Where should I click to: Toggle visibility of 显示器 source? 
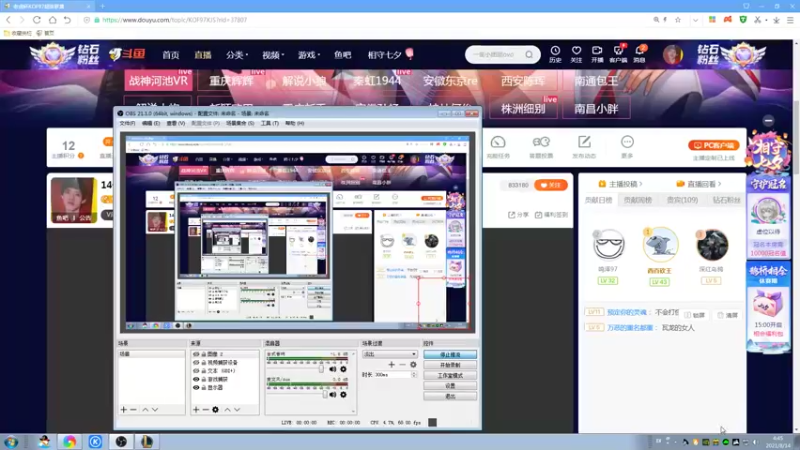coord(196,388)
